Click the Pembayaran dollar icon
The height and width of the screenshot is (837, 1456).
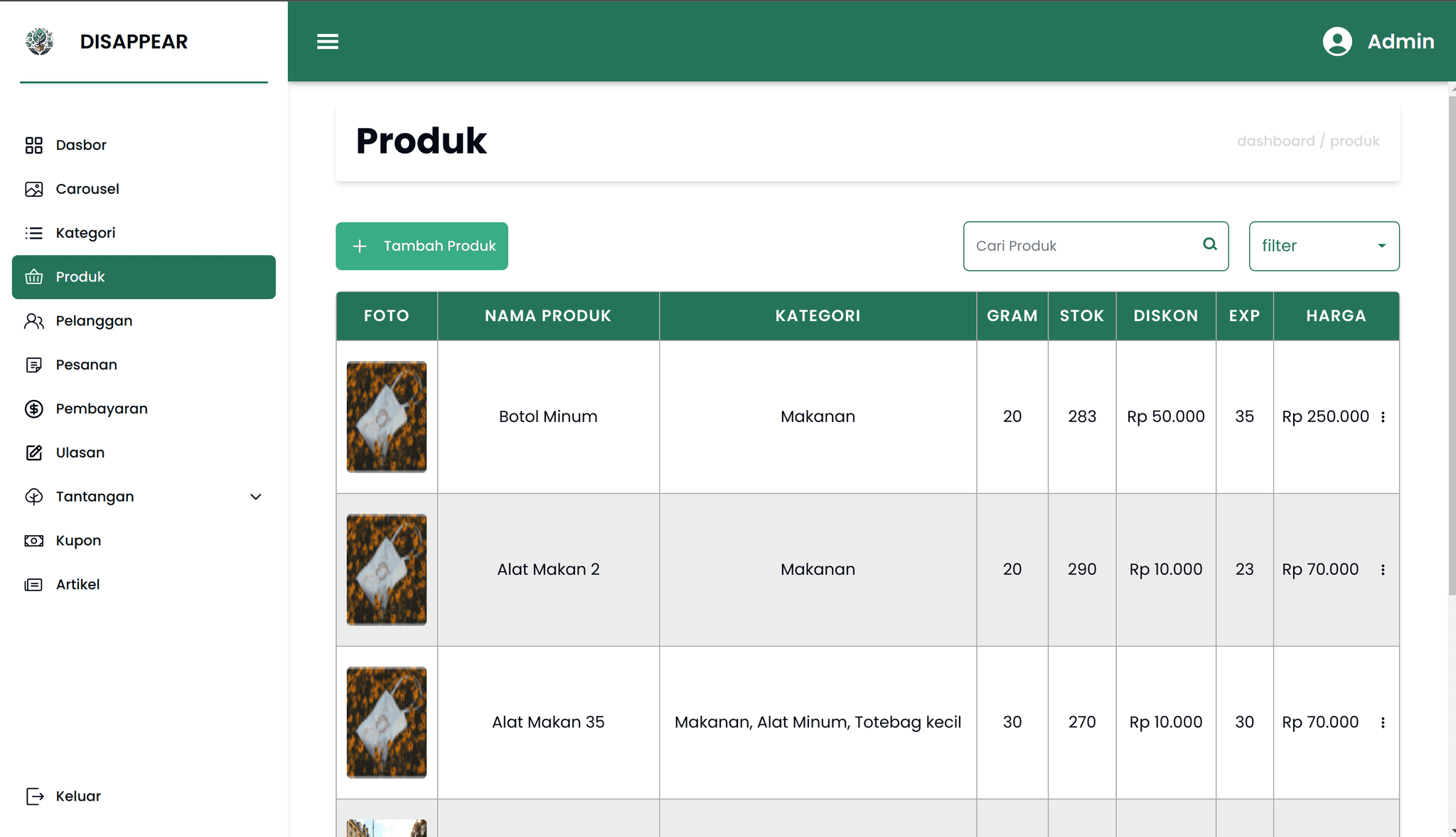[x=33, y=409]
